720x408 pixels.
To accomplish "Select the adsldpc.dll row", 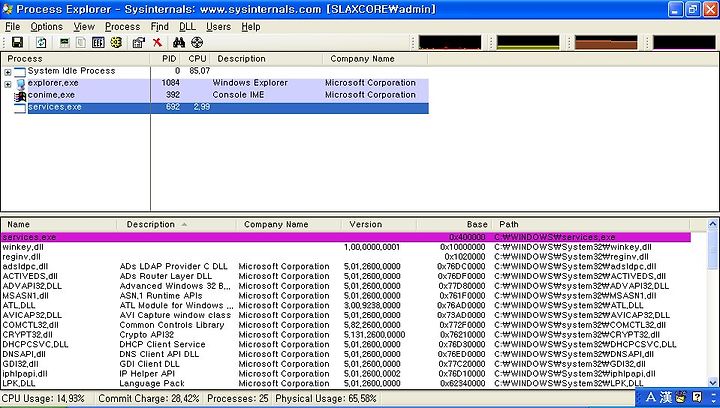I will 346,266.
